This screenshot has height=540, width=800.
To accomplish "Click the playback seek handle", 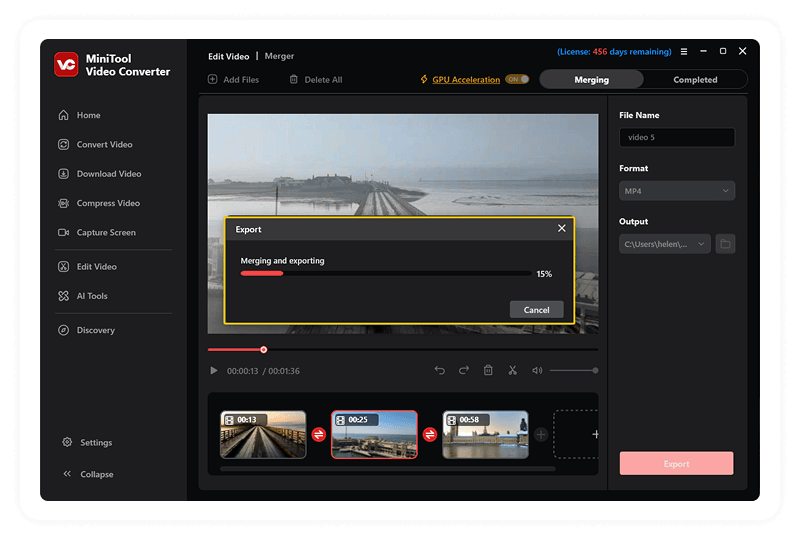I will coord(263,350).
